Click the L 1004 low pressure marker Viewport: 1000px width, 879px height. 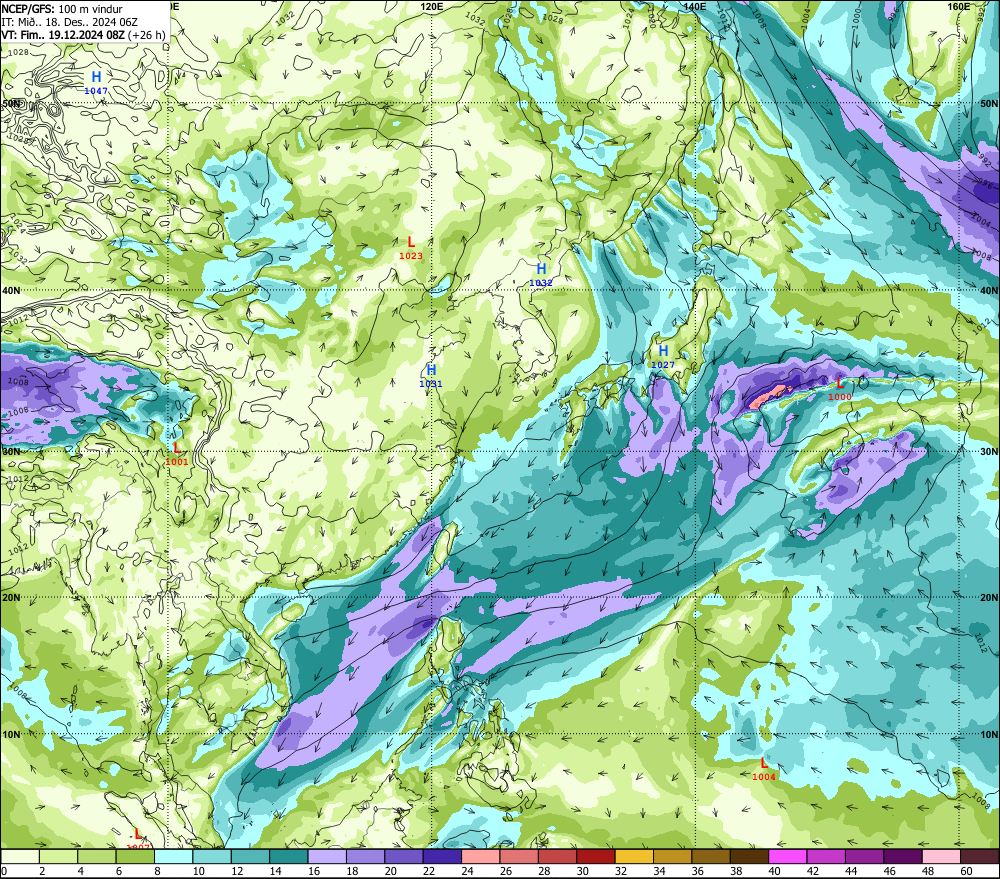coord(764,769)
